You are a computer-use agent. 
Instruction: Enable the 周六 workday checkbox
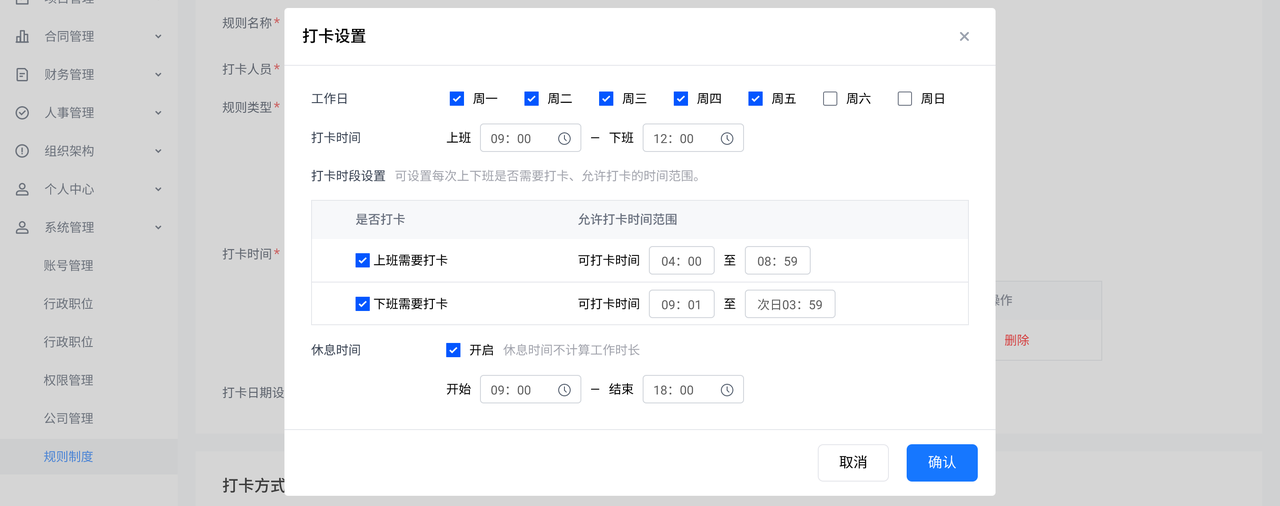click(830, 99)
